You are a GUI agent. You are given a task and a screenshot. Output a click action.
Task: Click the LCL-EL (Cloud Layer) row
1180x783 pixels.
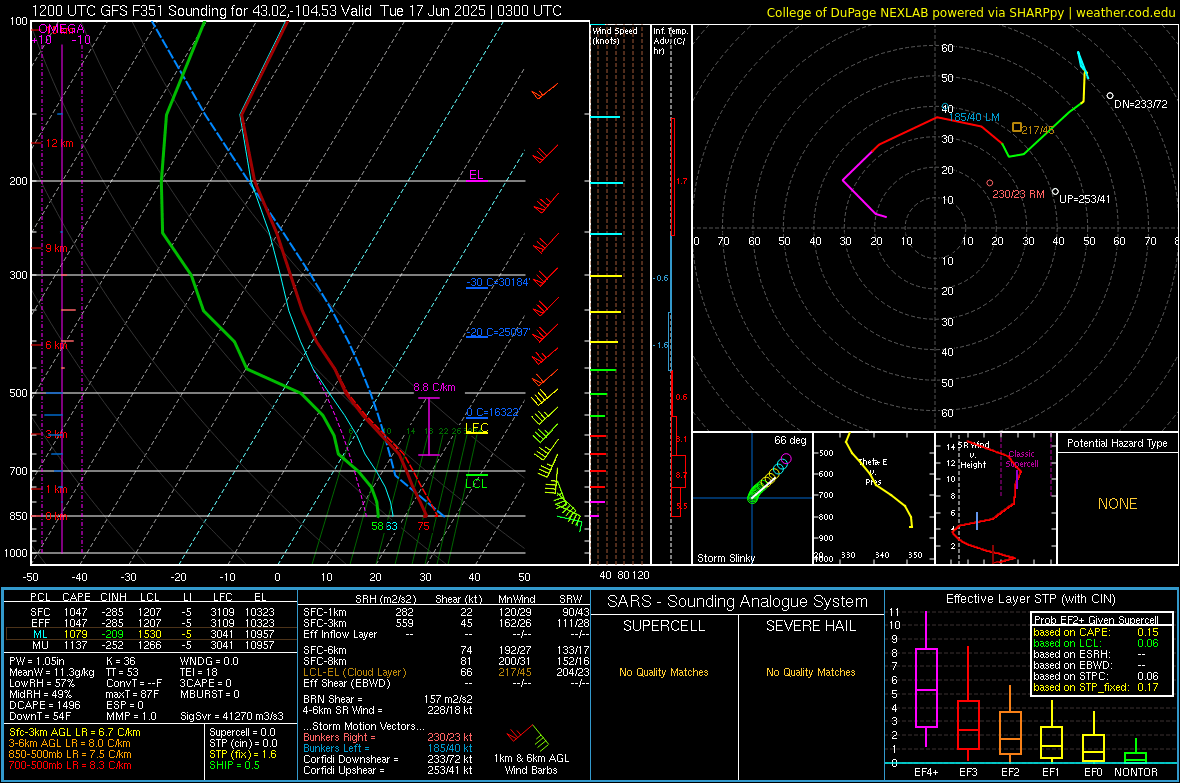pyautogui.click(x=446, y=672)
